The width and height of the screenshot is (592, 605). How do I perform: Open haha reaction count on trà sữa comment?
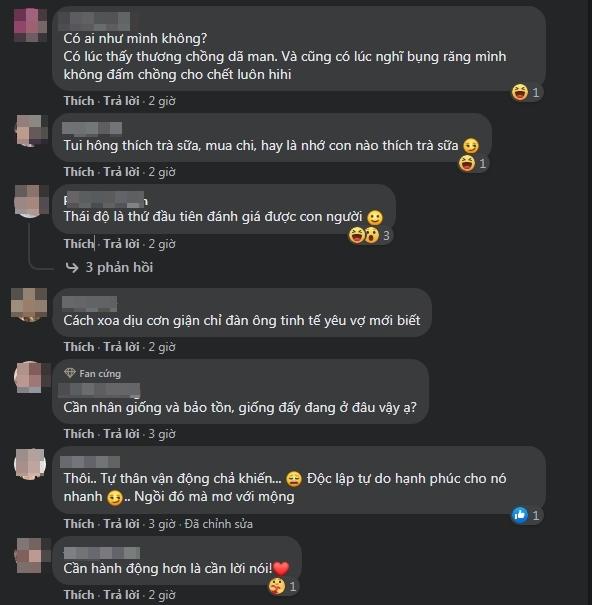click(482, 164)
